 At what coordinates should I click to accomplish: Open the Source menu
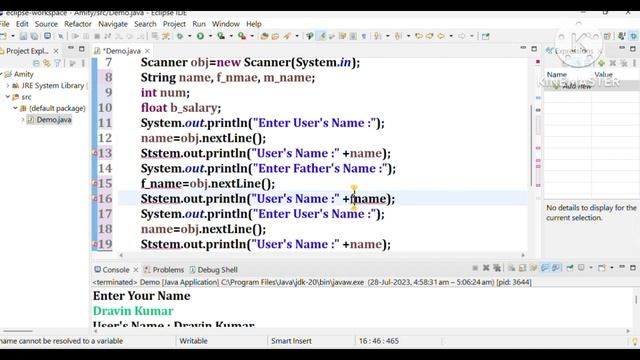pyautogui.click(x=46, y=24)
